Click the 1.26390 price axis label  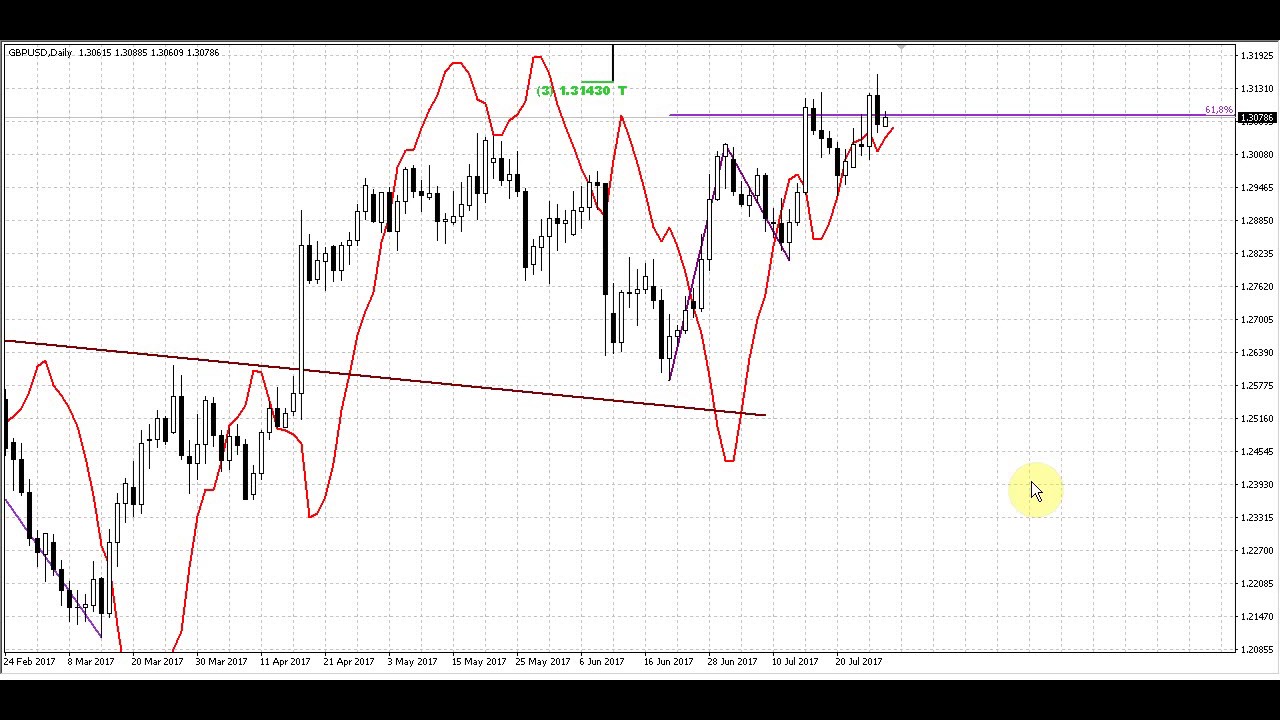click(x=1257, y=353)
